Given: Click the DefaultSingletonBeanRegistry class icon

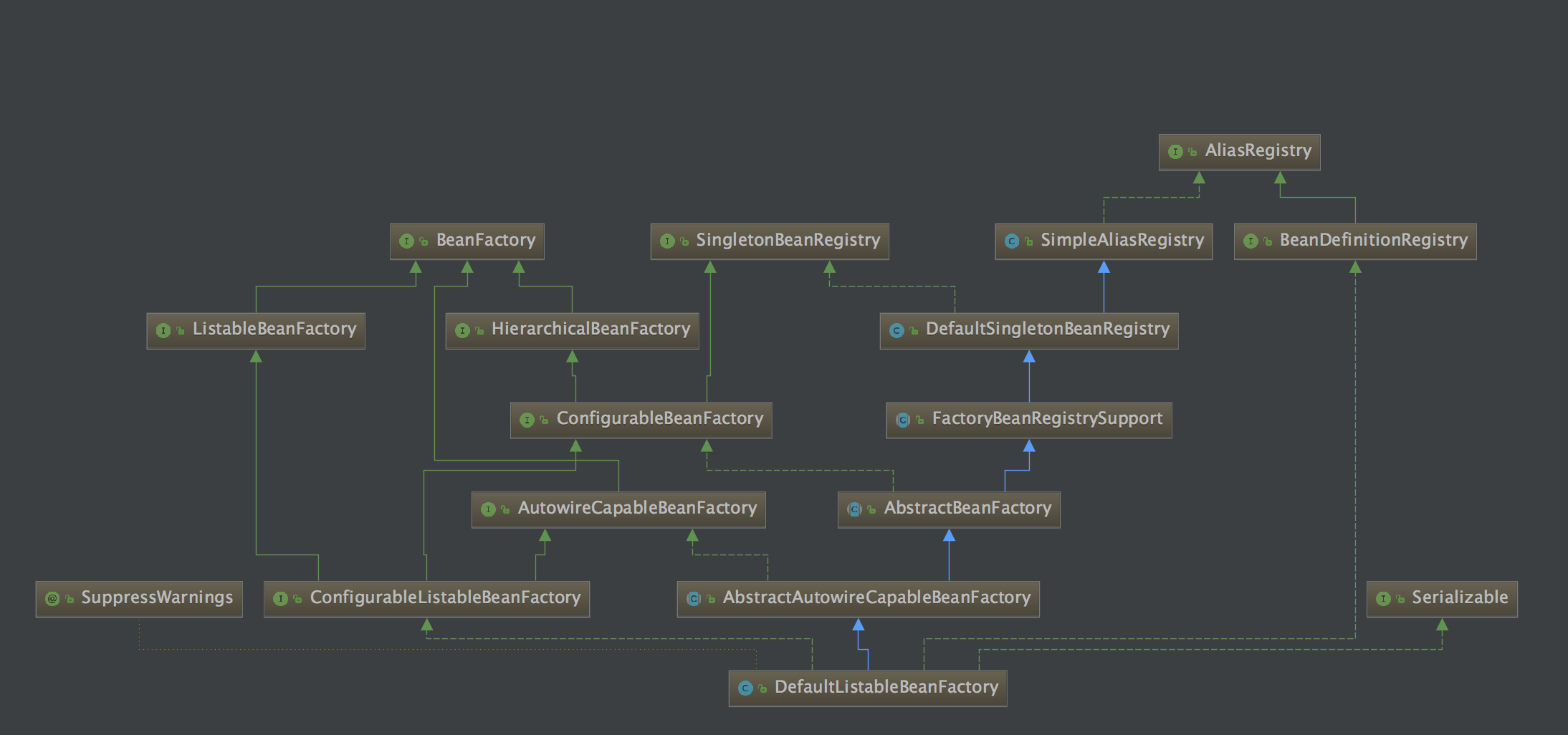Looking at the screenshot, I should click(897, 331).
